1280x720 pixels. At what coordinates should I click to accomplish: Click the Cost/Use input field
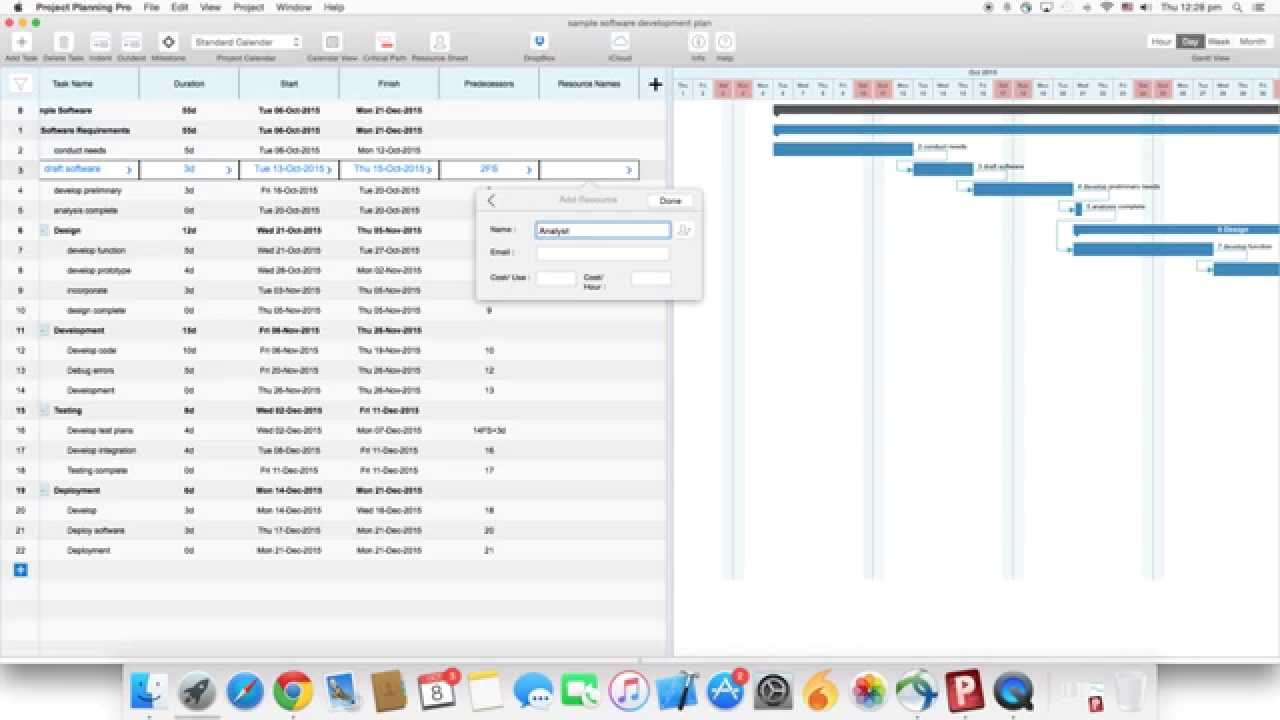556,278
